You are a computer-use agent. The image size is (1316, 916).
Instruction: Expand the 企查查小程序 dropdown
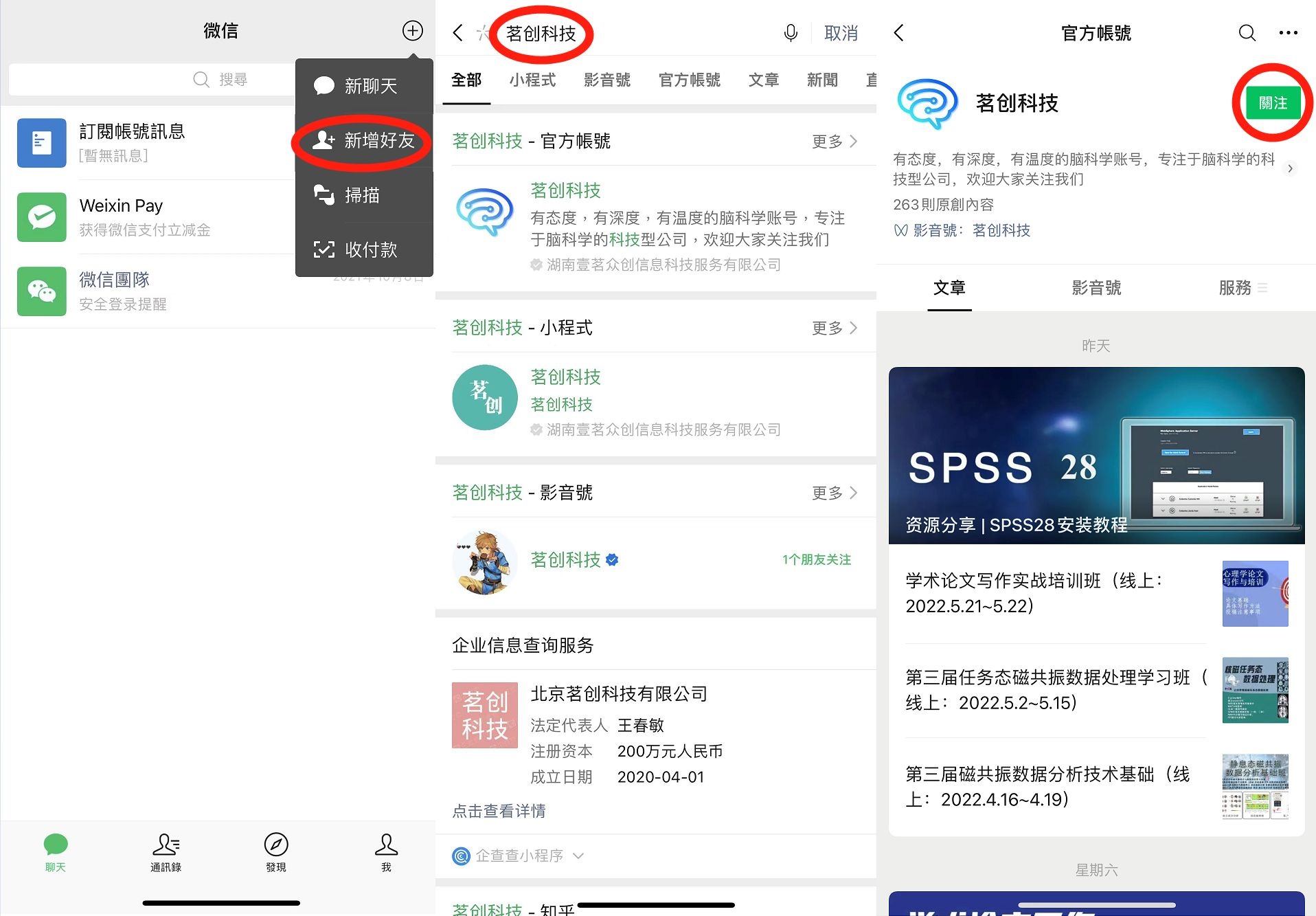coord(518,856)
